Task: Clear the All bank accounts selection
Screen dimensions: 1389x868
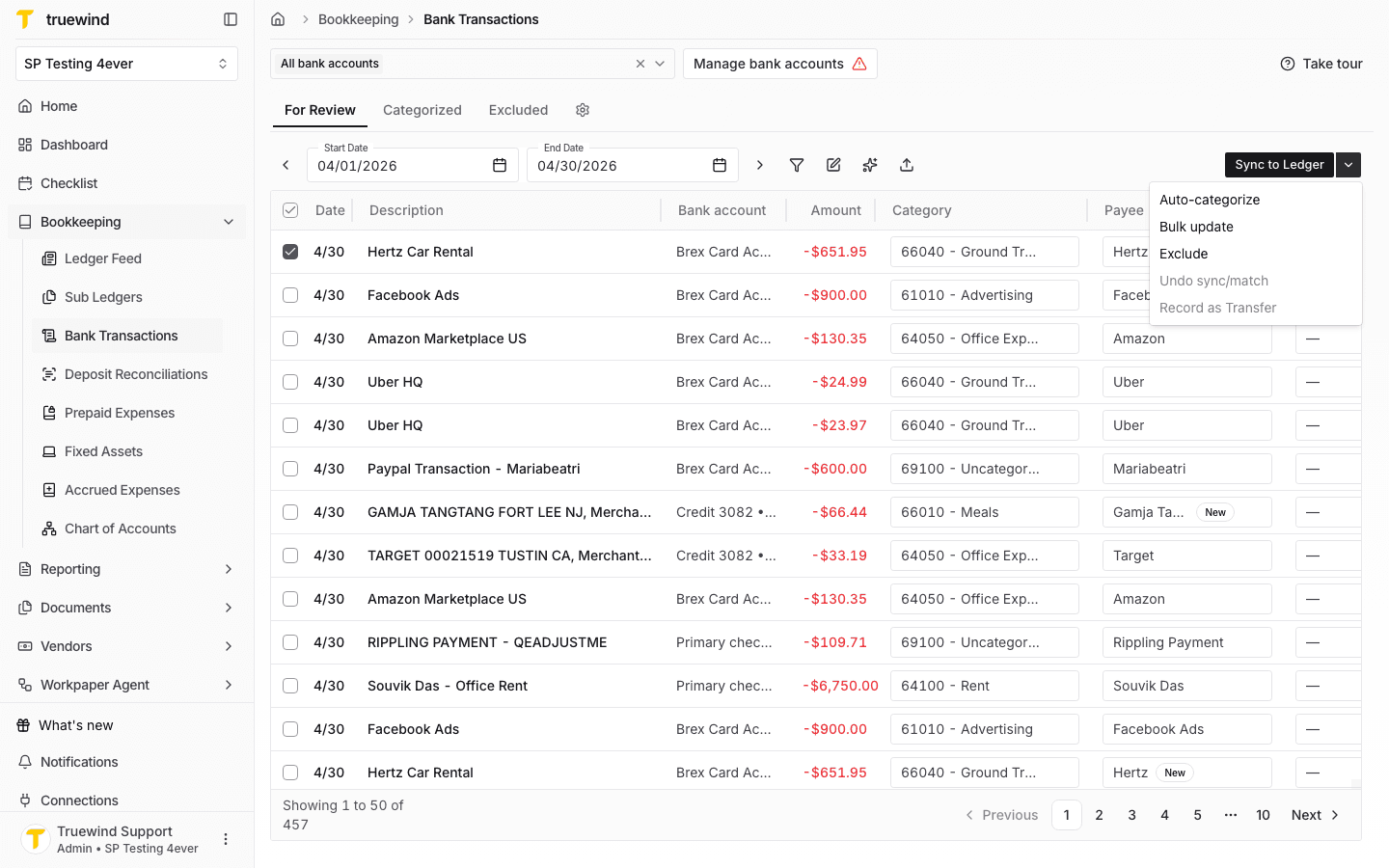Action: click(640, 64)
